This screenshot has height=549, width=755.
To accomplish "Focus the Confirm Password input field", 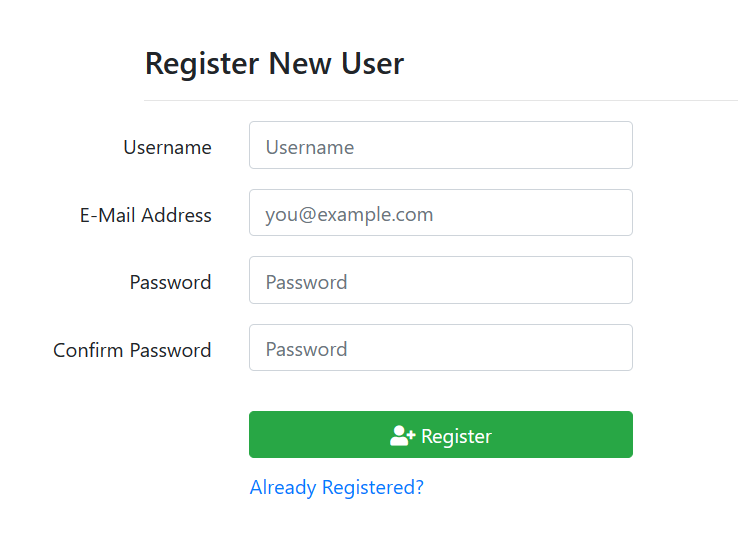I will [x=440, y=348].
